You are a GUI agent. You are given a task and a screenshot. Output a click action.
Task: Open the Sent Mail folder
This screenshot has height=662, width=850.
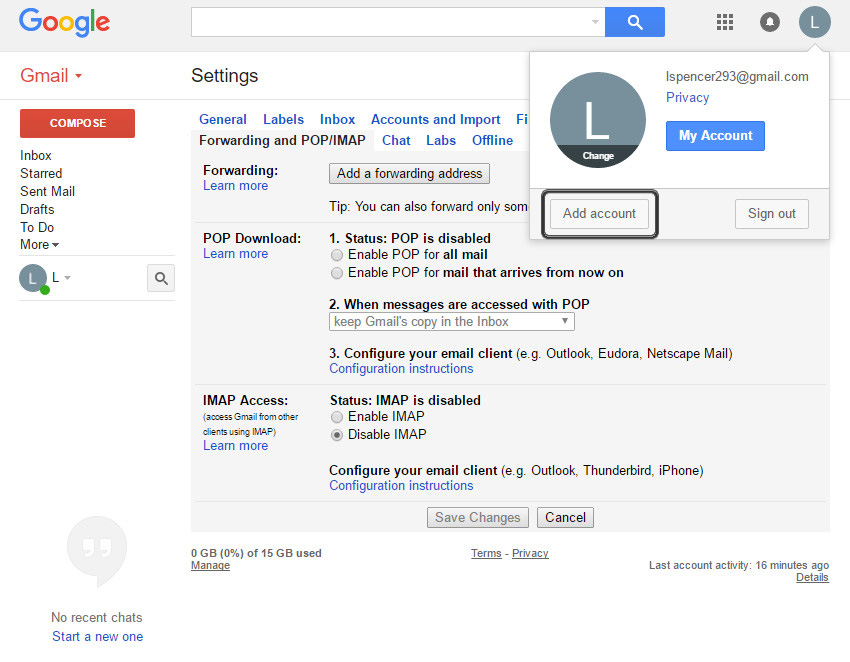point(48,191)
